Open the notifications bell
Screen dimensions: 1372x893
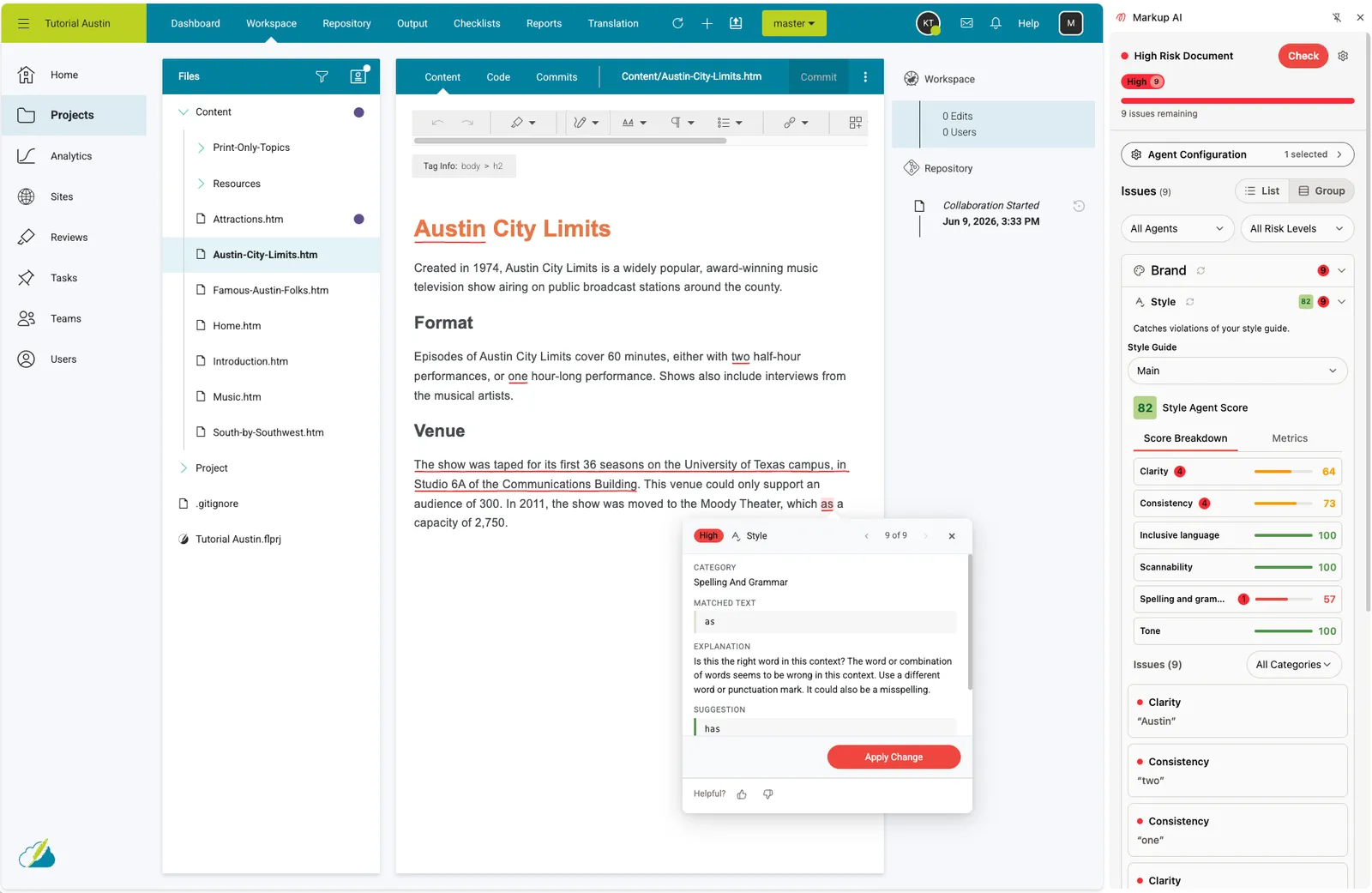[996, 23]
